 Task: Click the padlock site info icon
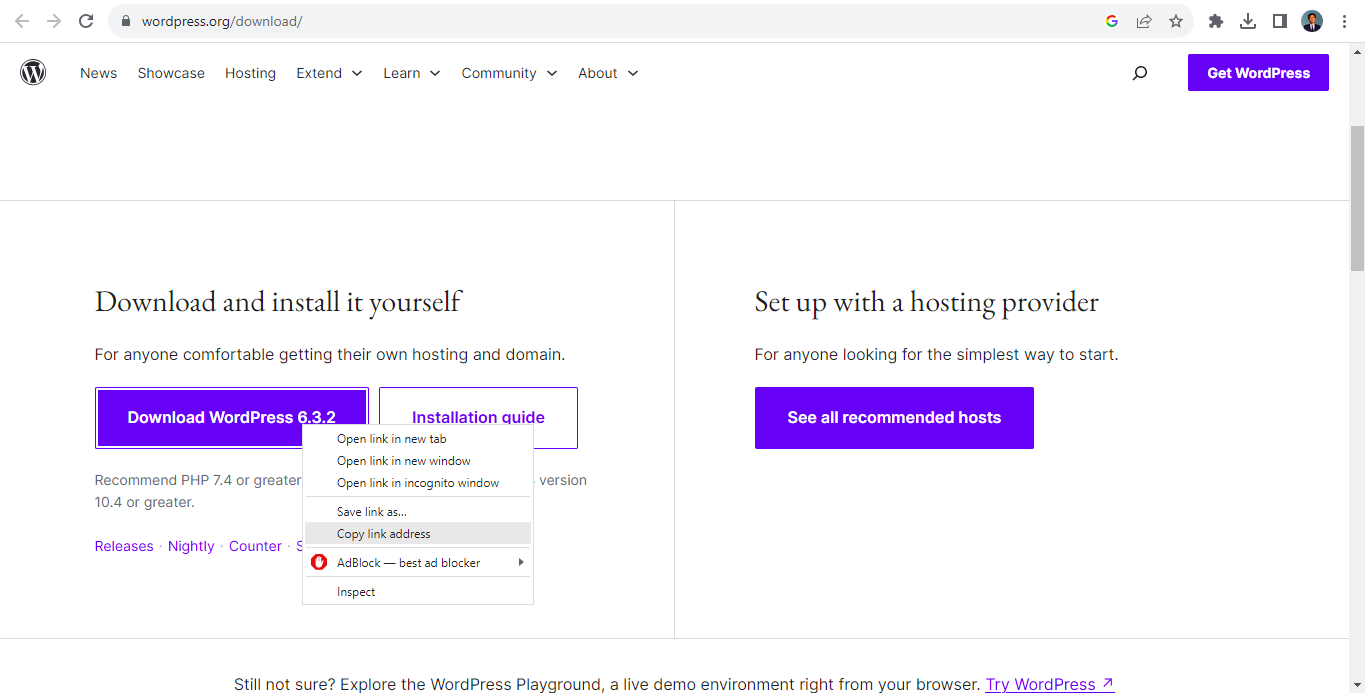pos(125,21)
